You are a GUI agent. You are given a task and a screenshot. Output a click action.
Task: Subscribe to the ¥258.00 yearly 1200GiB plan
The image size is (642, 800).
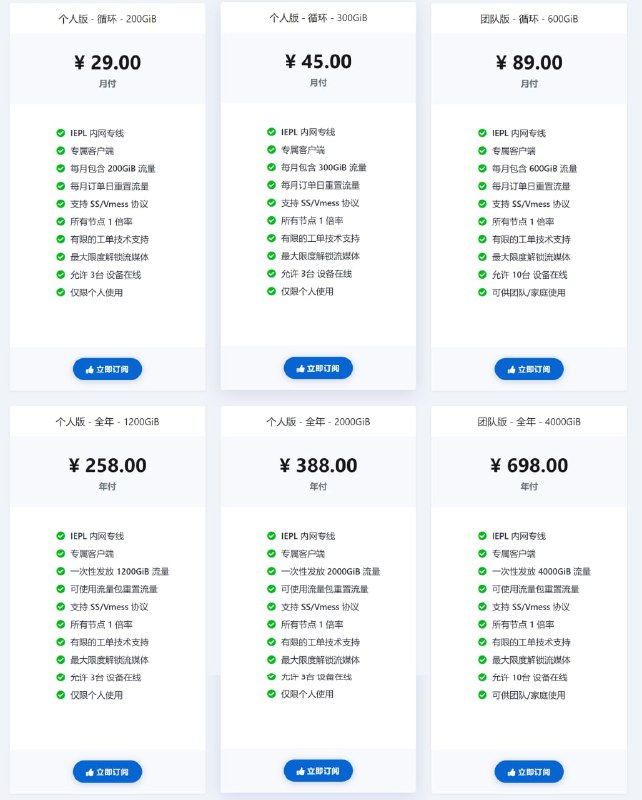point(107,771)
